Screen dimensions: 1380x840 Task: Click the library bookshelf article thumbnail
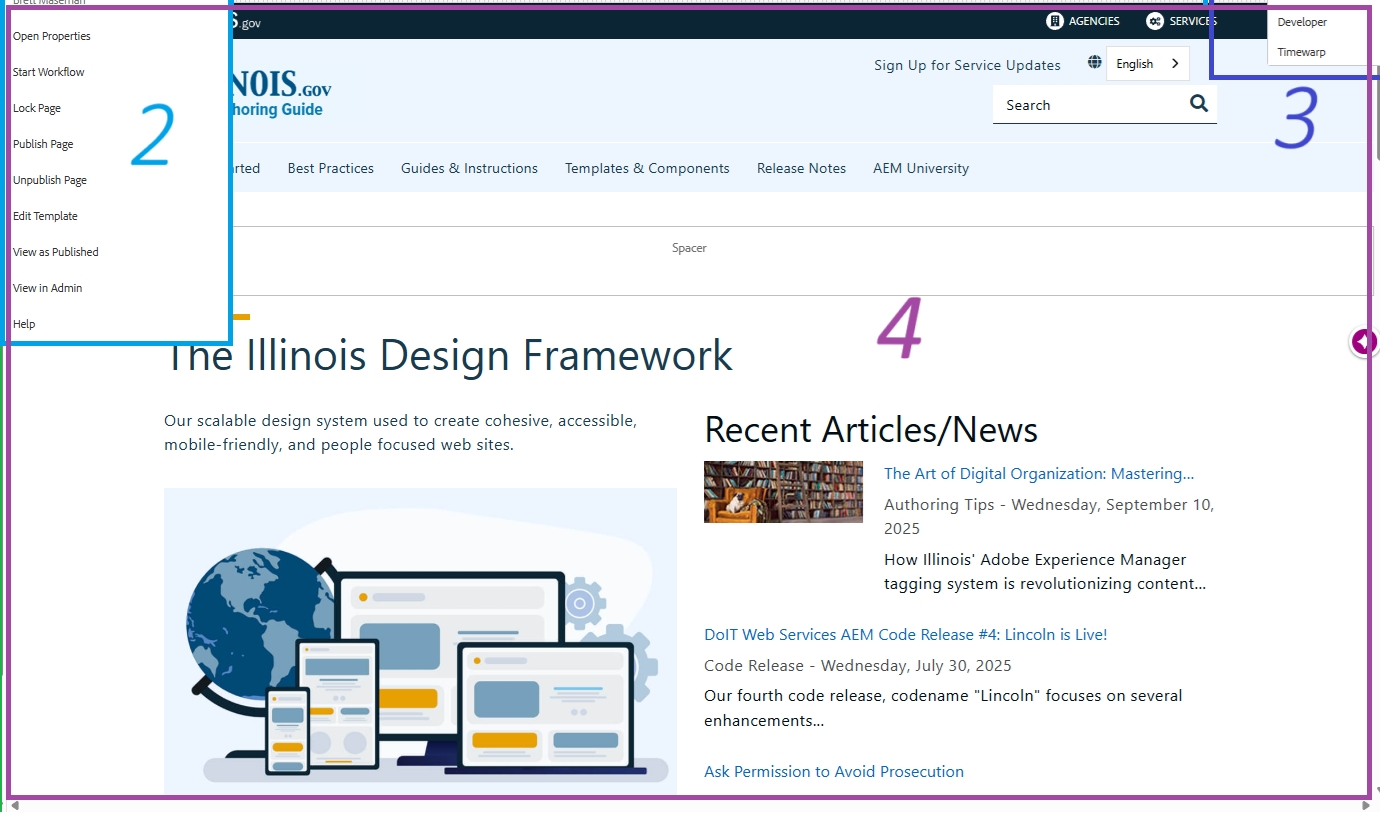click(x=783, y=491)
